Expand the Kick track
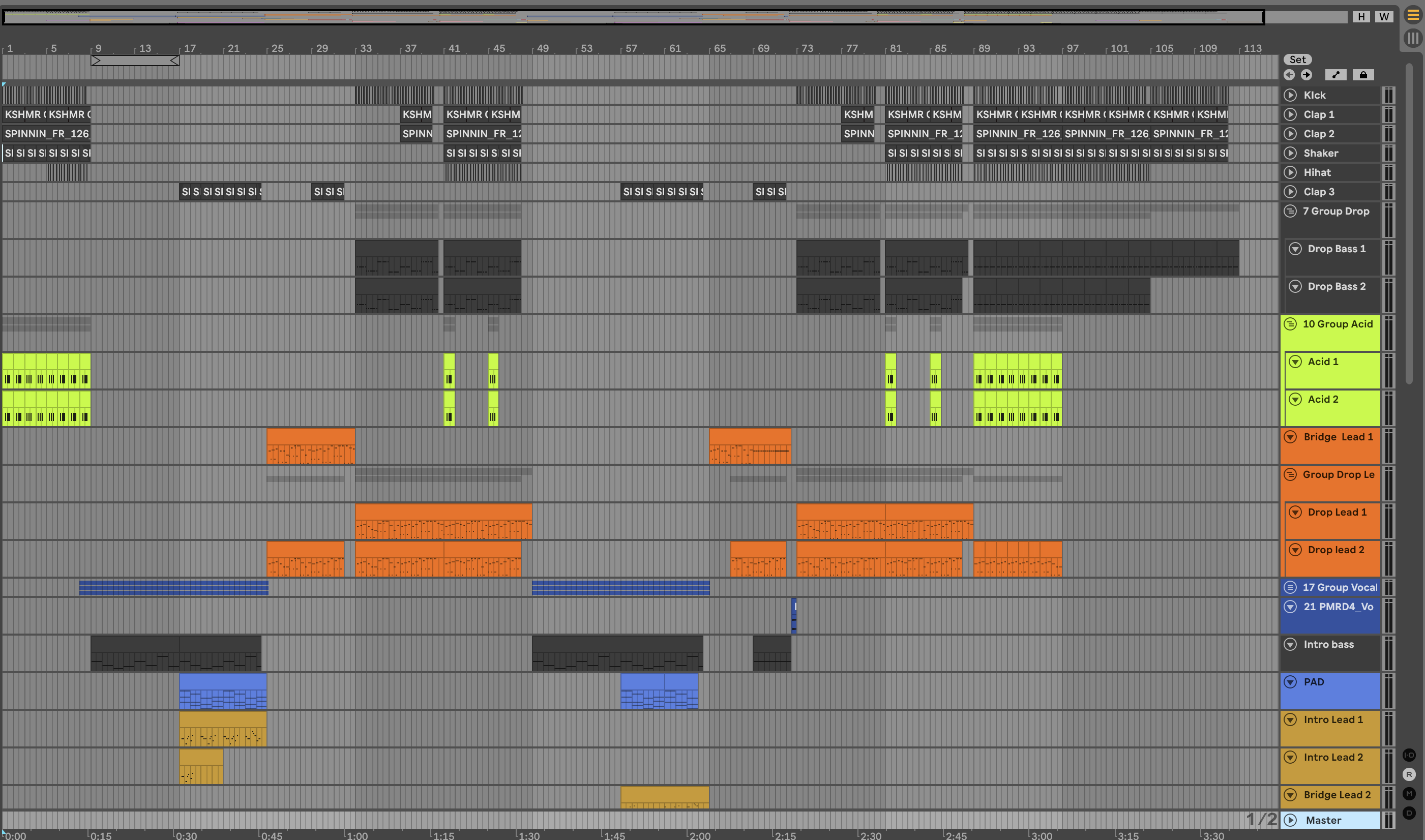The height and width of the screenshot is (840, 1425). pos(1290,95)
